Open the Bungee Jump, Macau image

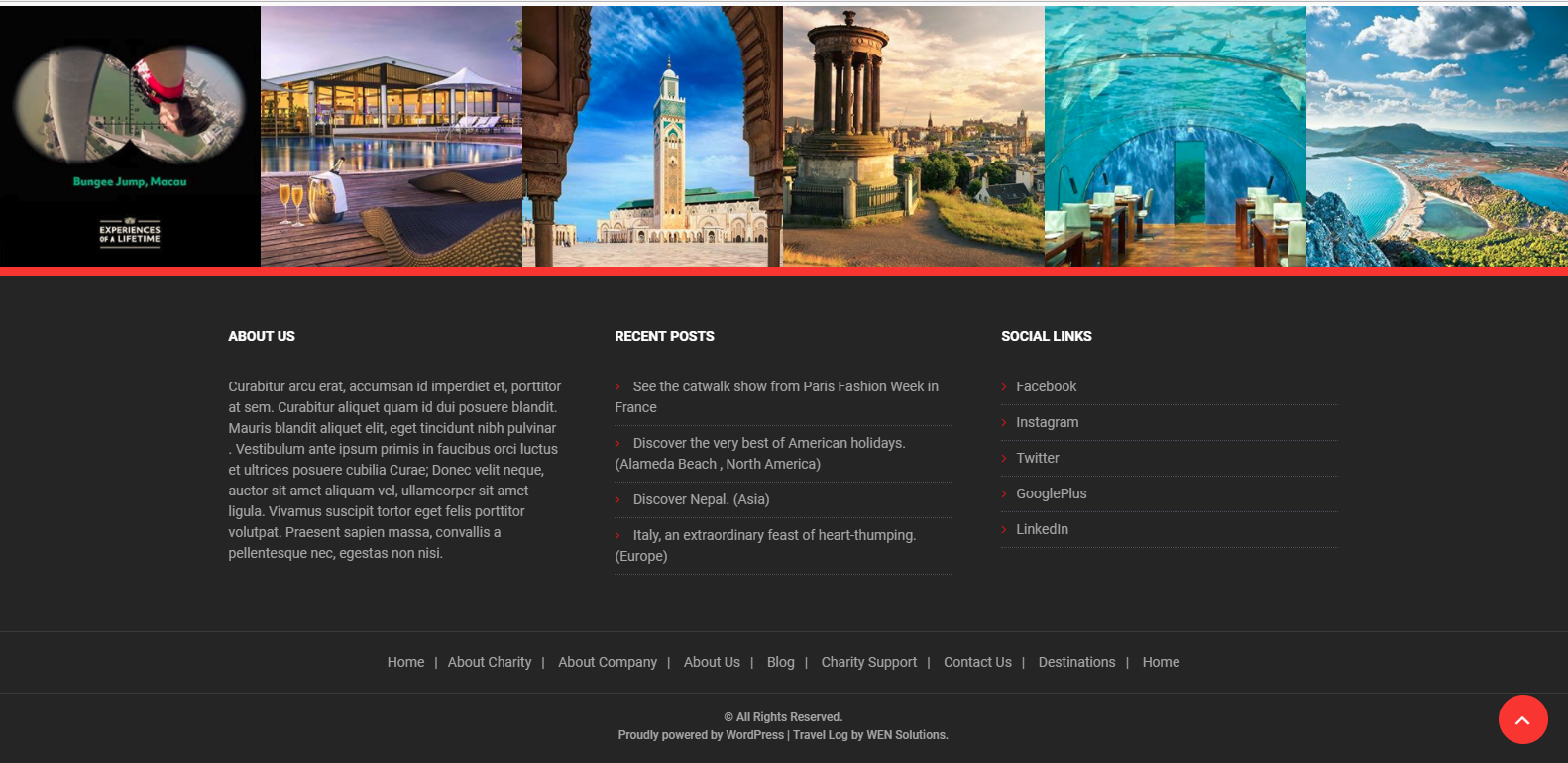(130, 137)
